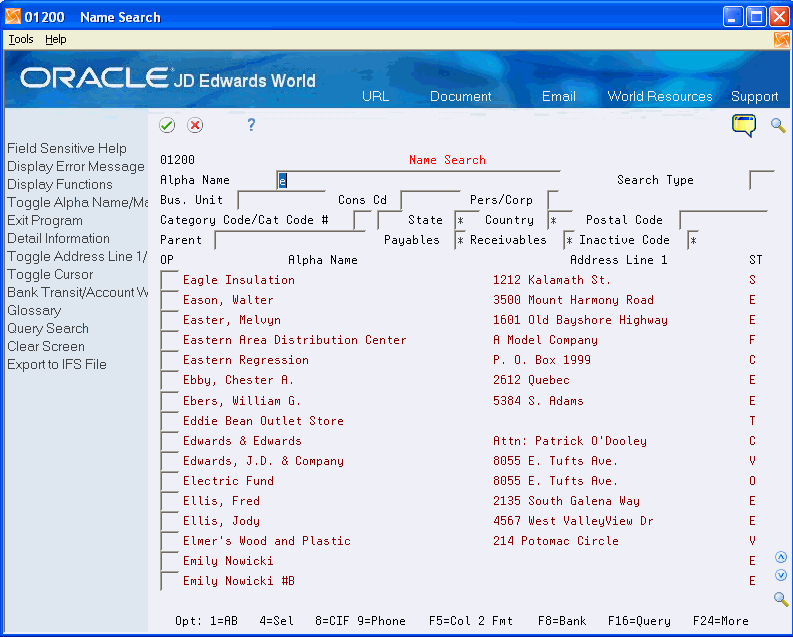The width and height of the screenshot is (793, 637).
Task: Select Field Sensitive Help
Action: tap(67, 148)
